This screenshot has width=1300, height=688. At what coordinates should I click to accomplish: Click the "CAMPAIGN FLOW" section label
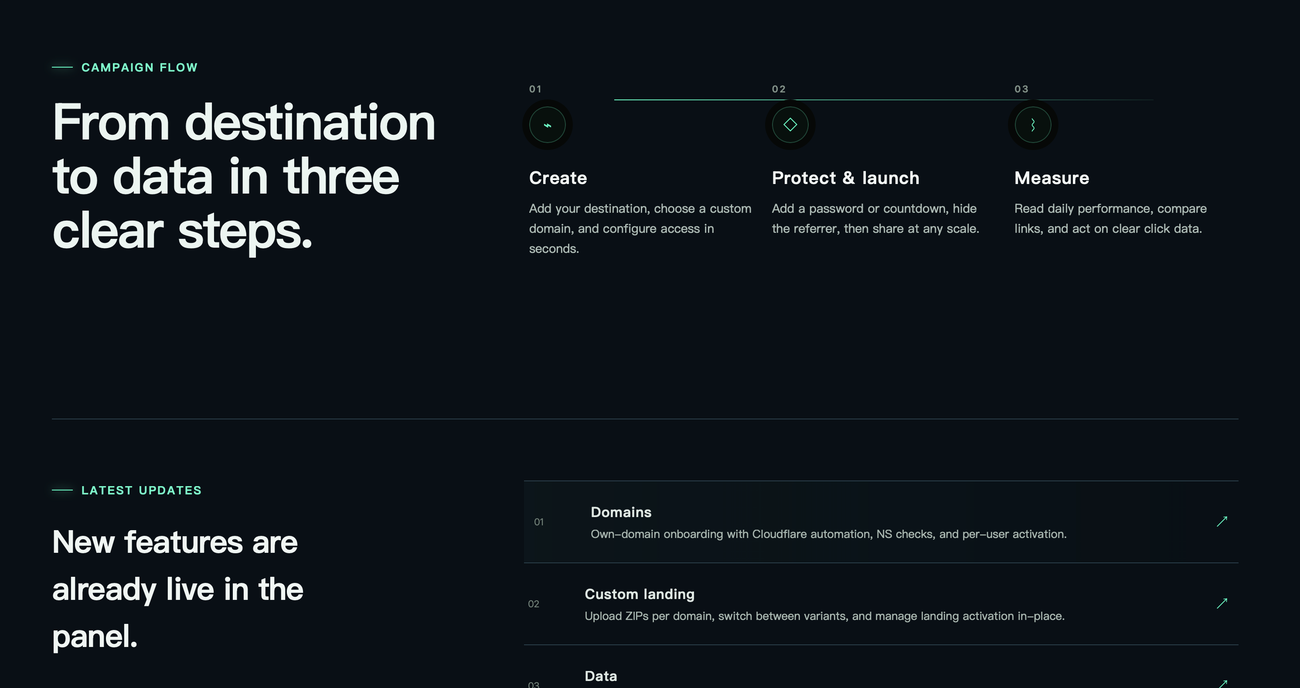pos(139,68)
